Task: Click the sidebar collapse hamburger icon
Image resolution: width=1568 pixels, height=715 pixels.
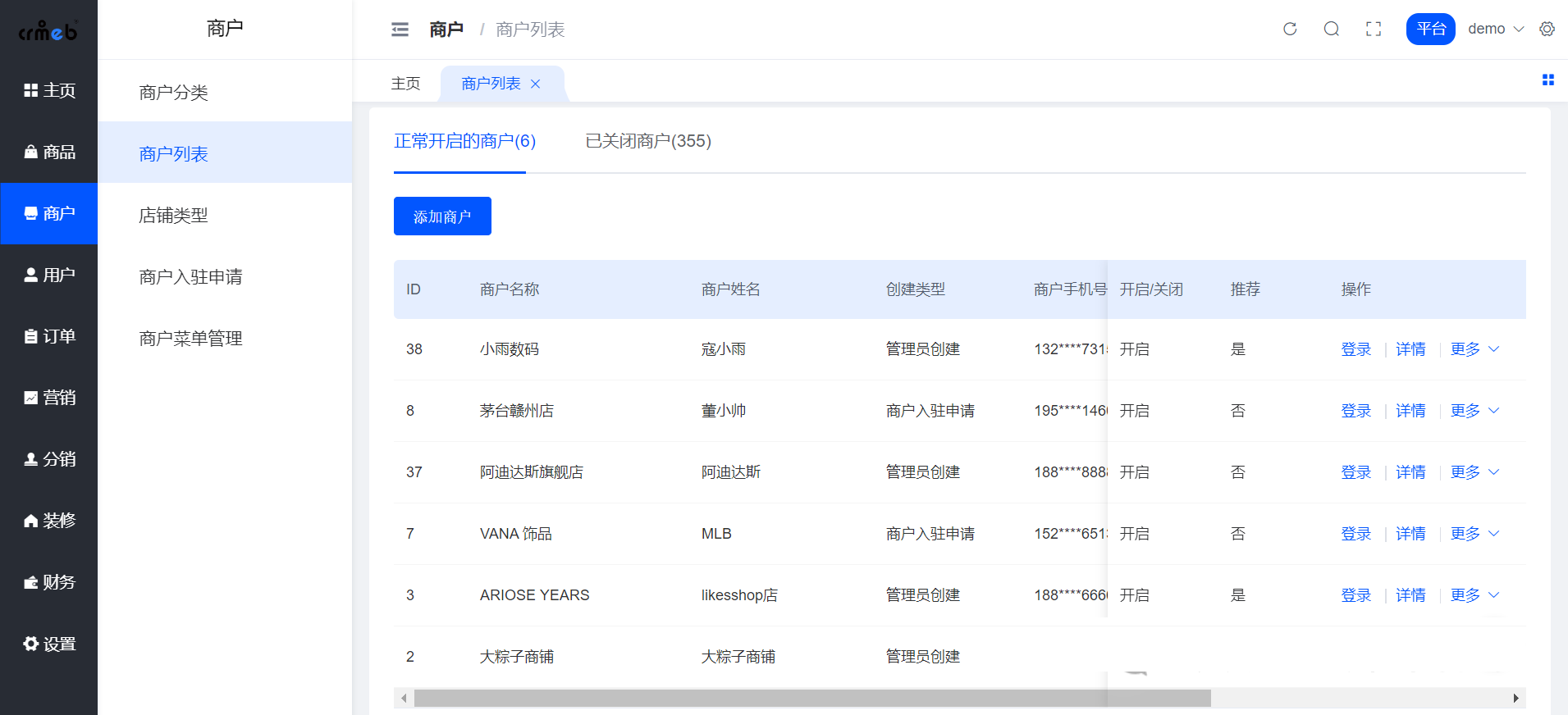Action: click(400, 30)
